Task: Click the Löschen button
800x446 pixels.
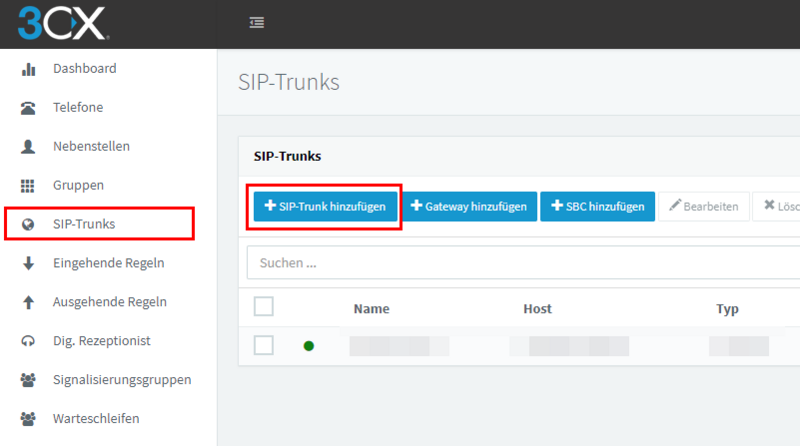Action: click(x=777, y=207)
